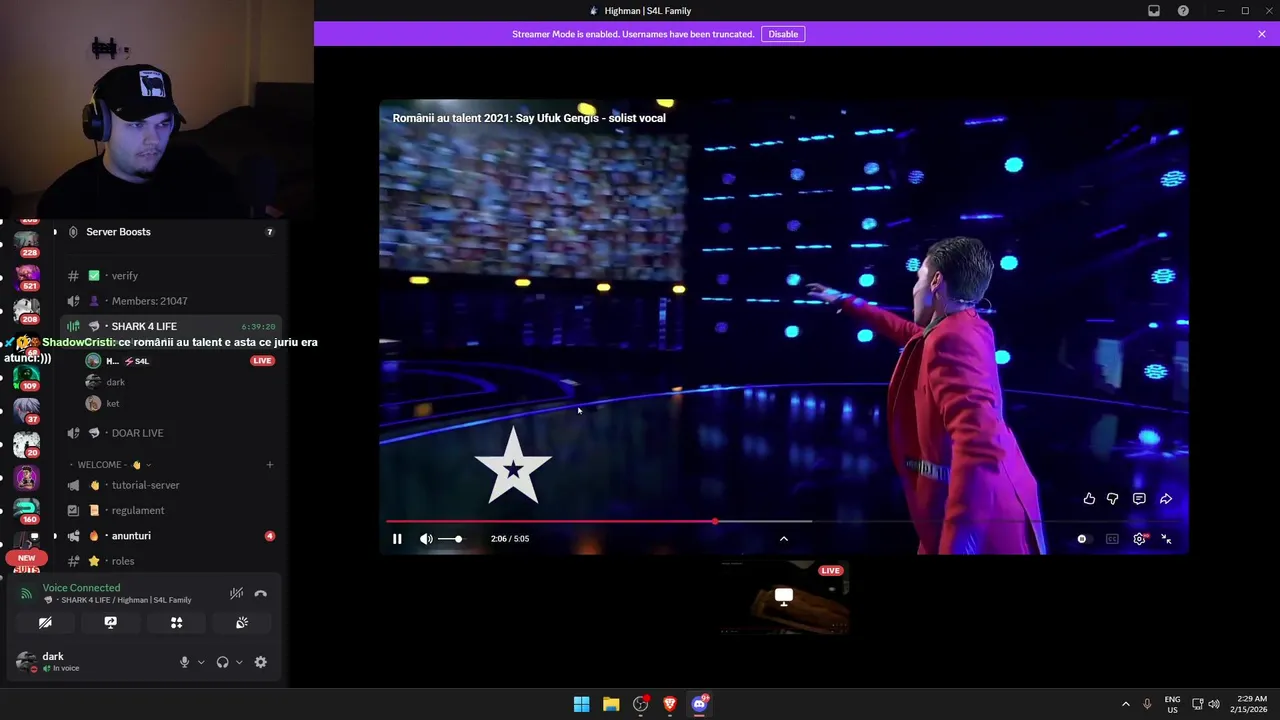
Task: Open regulament rules channel
Action: point(170,510)
